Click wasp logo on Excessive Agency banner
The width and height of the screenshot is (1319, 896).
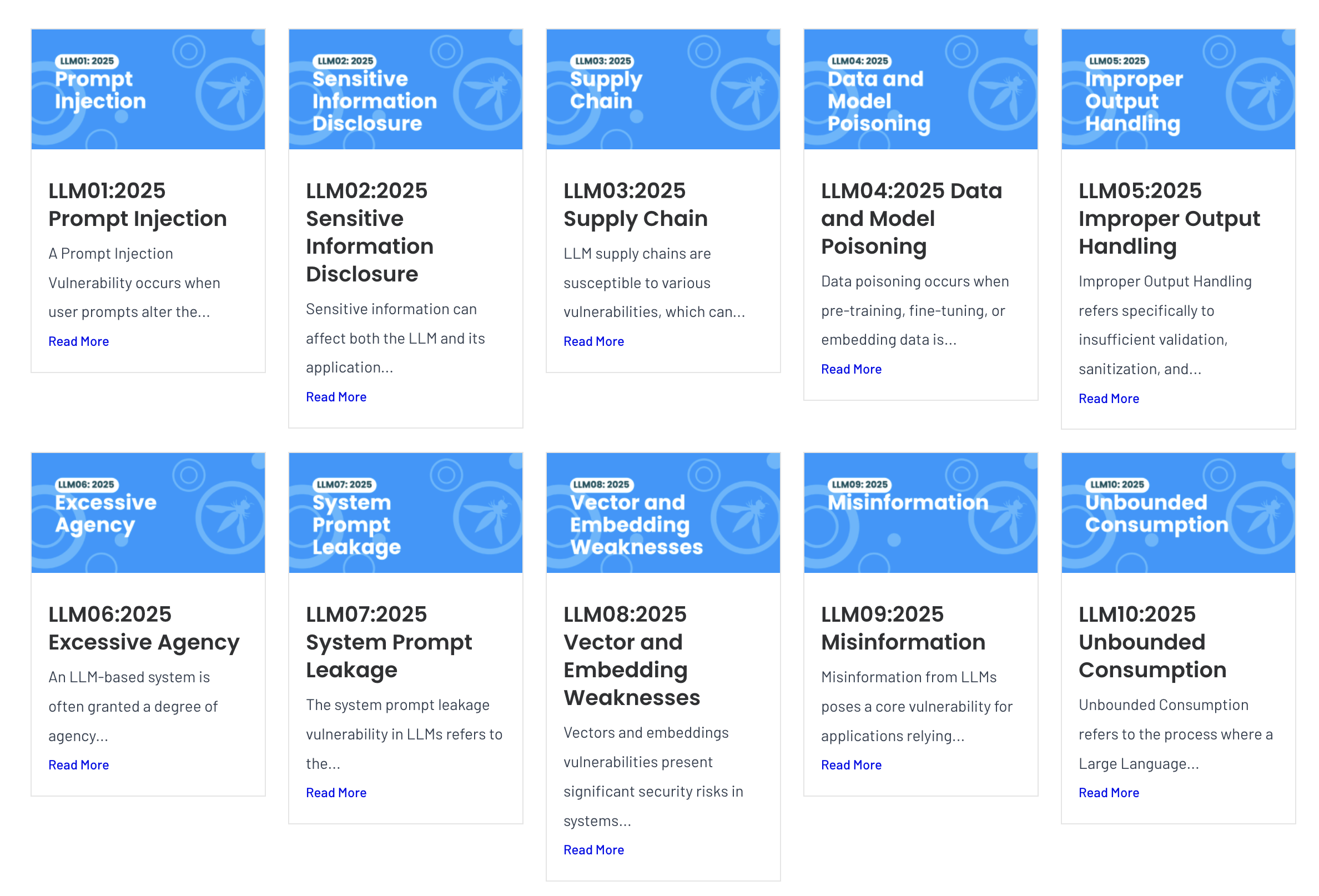(x=231, y=517)
